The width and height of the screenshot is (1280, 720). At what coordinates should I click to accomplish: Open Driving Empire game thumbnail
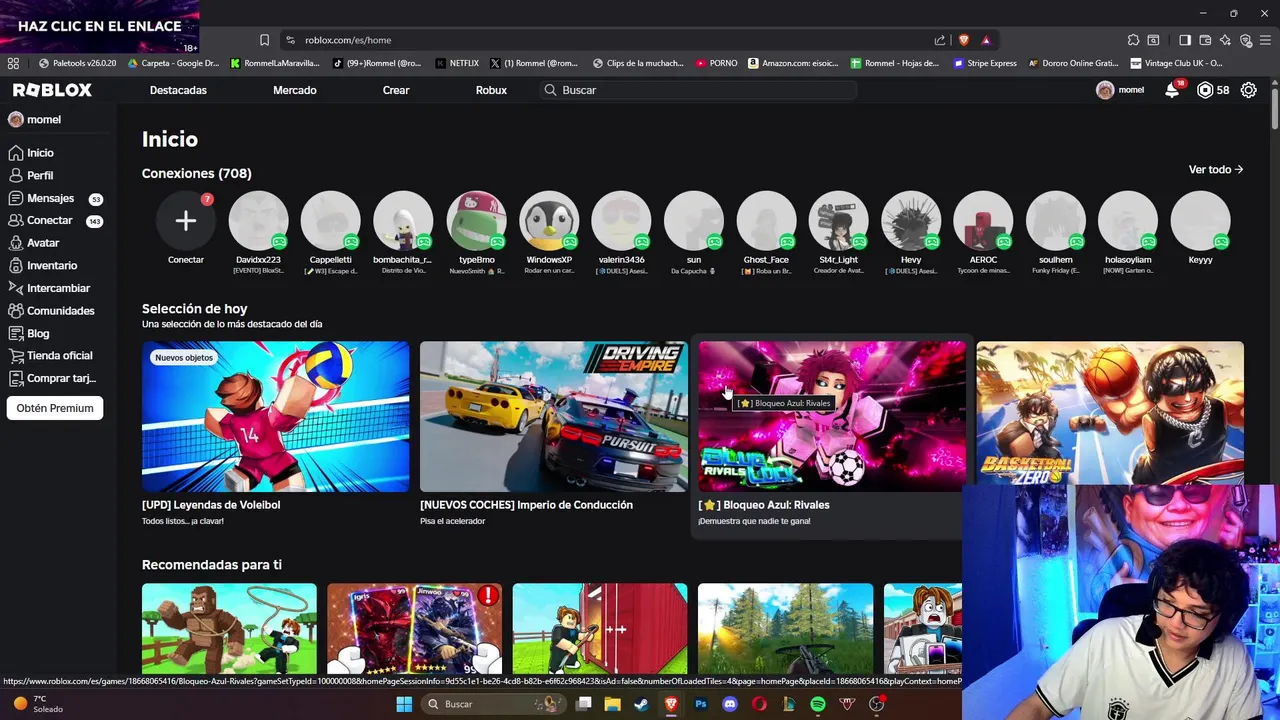point(553,416)
